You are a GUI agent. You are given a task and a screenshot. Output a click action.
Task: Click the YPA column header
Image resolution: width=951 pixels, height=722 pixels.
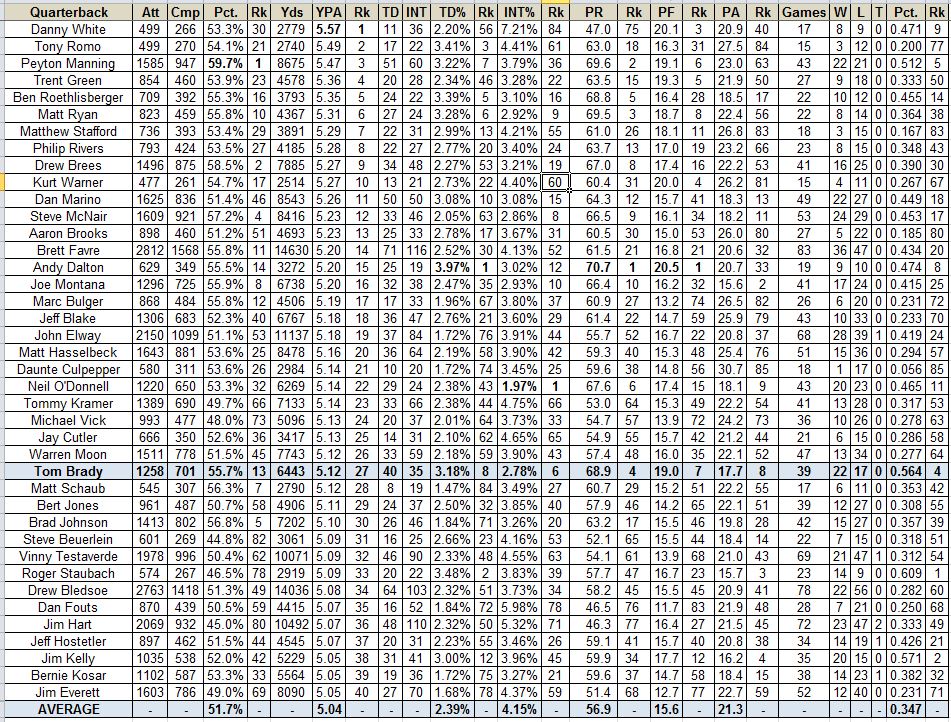327,12
